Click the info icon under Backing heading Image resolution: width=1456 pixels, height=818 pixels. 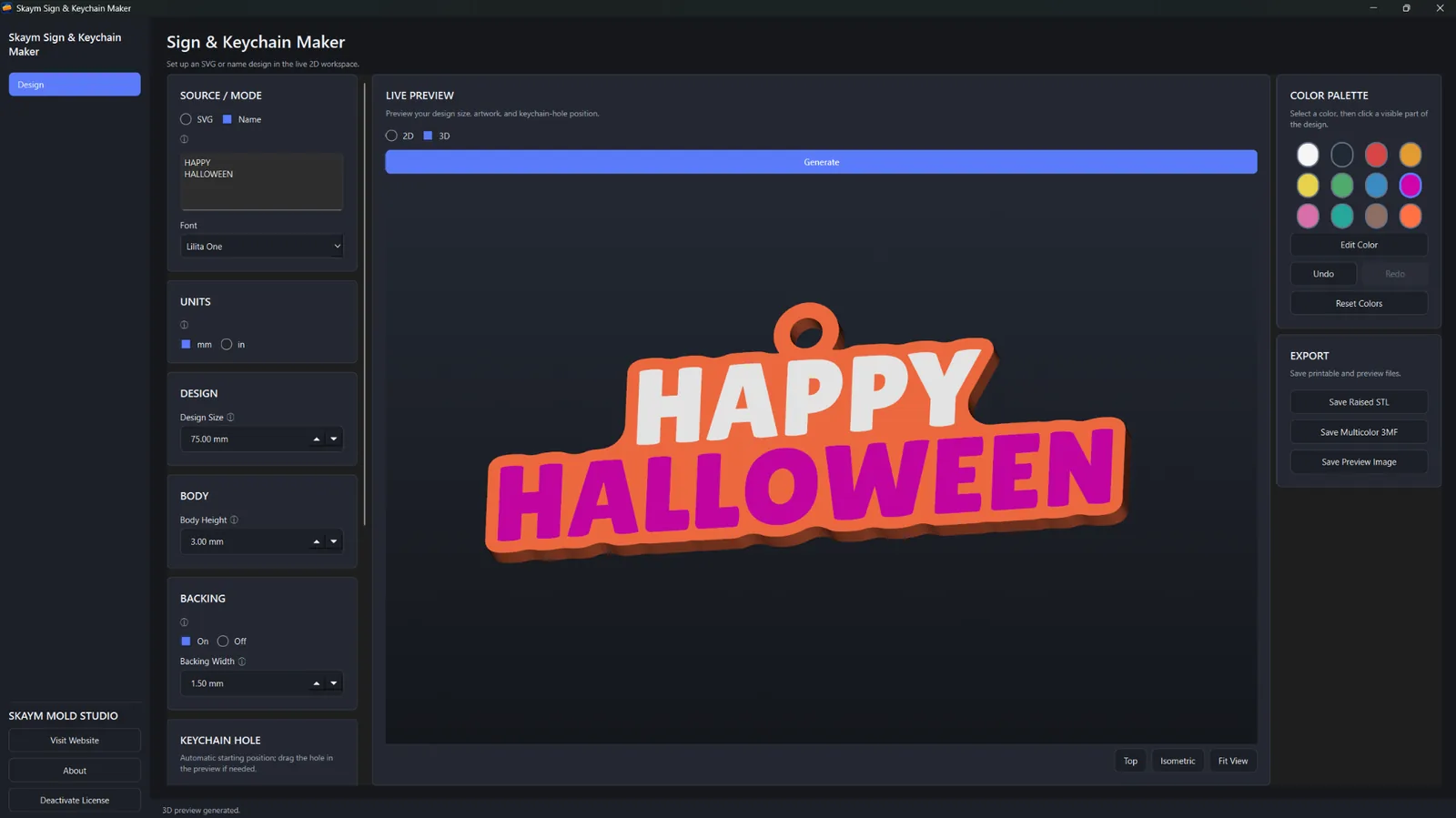pos(184,622)
